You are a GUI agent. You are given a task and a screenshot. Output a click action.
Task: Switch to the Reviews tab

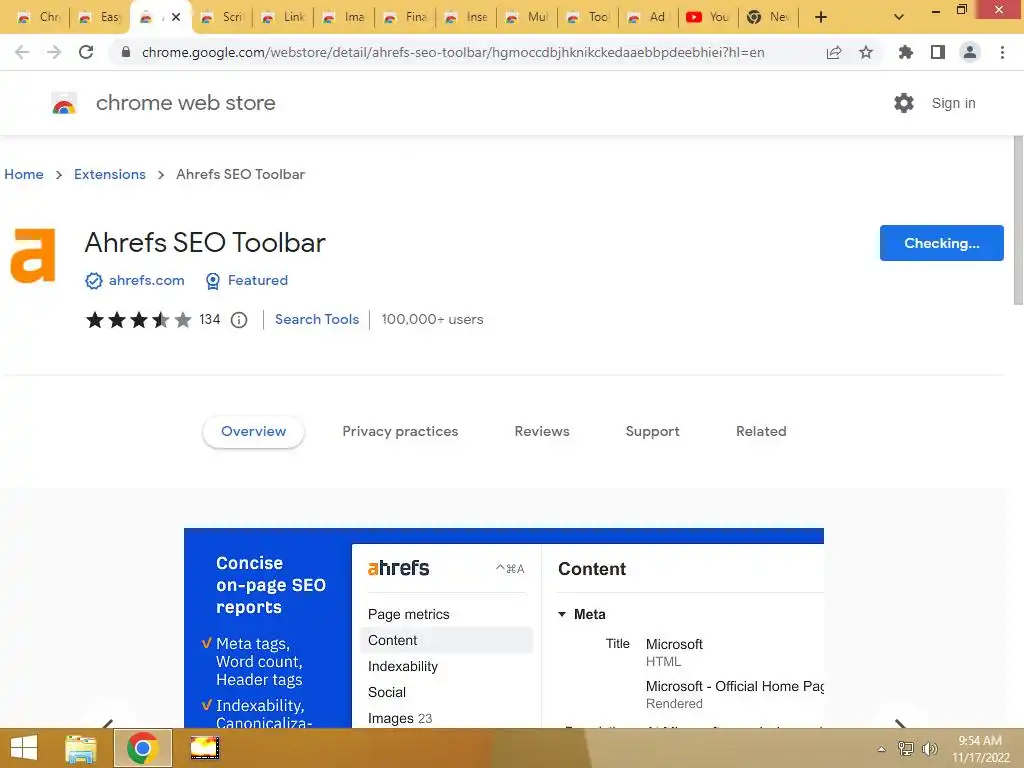(x=542, y=432)
